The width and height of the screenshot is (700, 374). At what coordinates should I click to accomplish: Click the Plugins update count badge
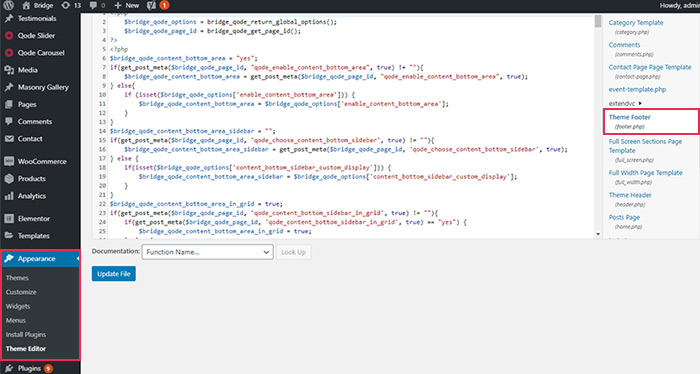pyautogui.click(x=48, y=369)
